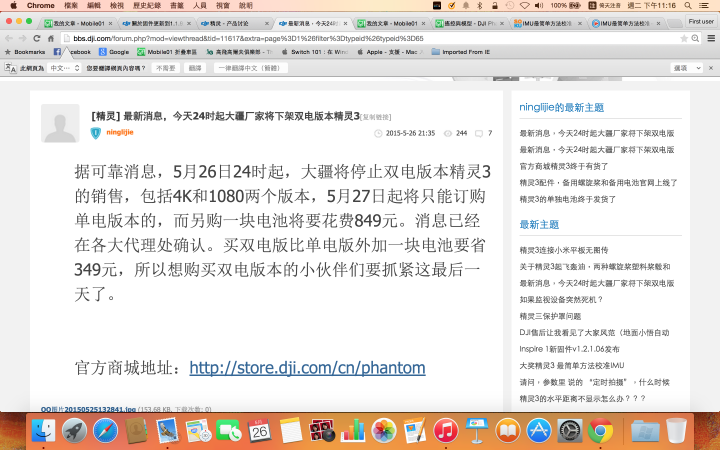Viewport: 720px width, 450px height.
Task: Click the First user profile button
Action: click(701, 22)
